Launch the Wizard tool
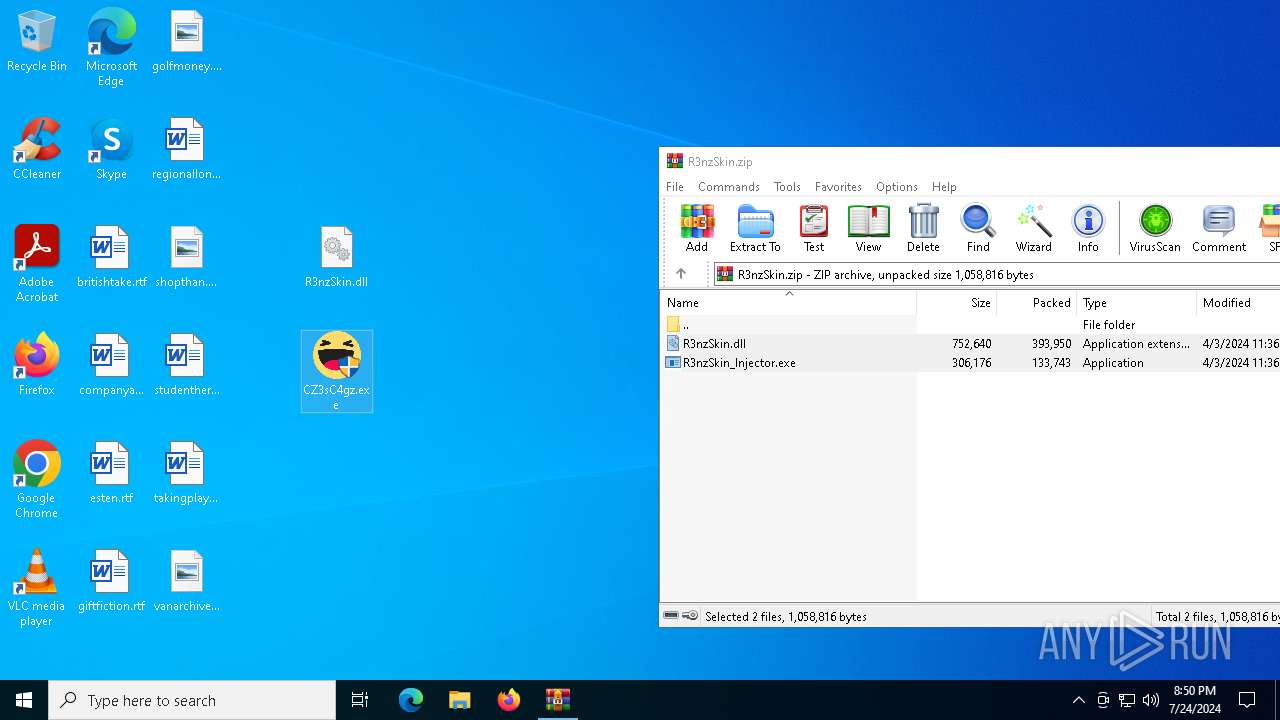The width and height of the screenshot is (1280, 720). tap(1033, 228)
